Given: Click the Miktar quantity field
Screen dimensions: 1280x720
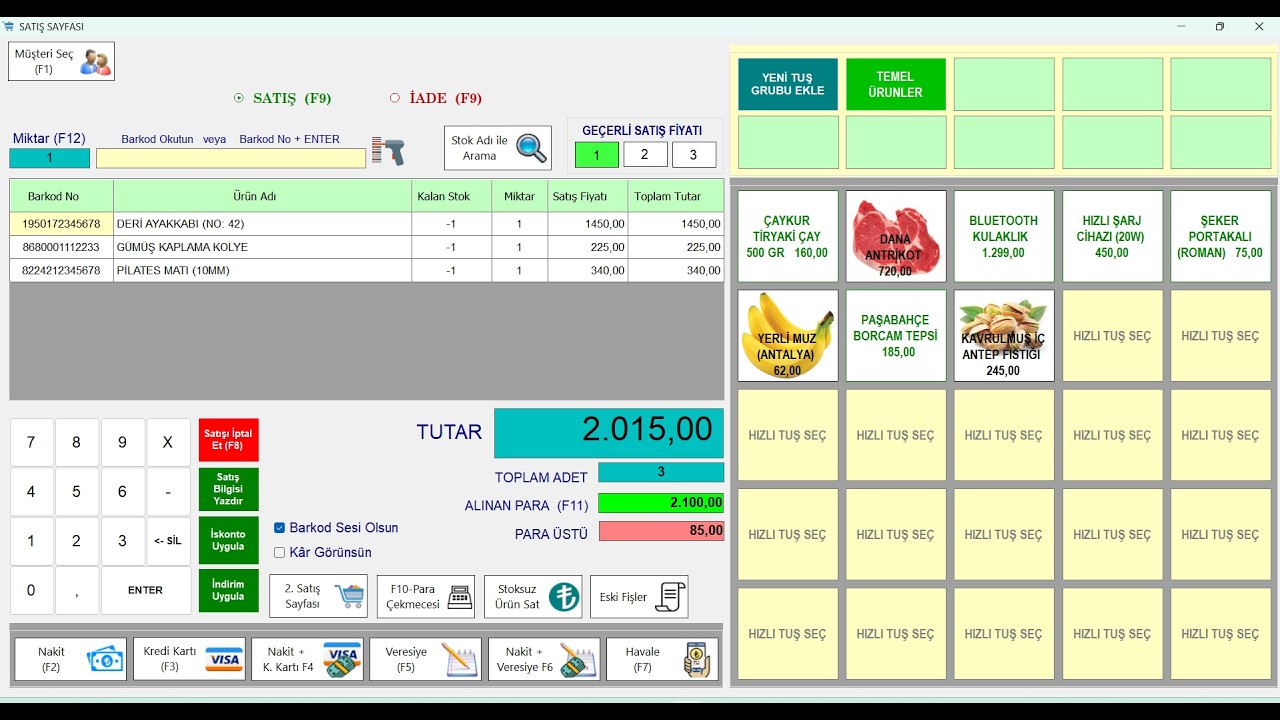Looking at the screenshot, I should (49, 158).
